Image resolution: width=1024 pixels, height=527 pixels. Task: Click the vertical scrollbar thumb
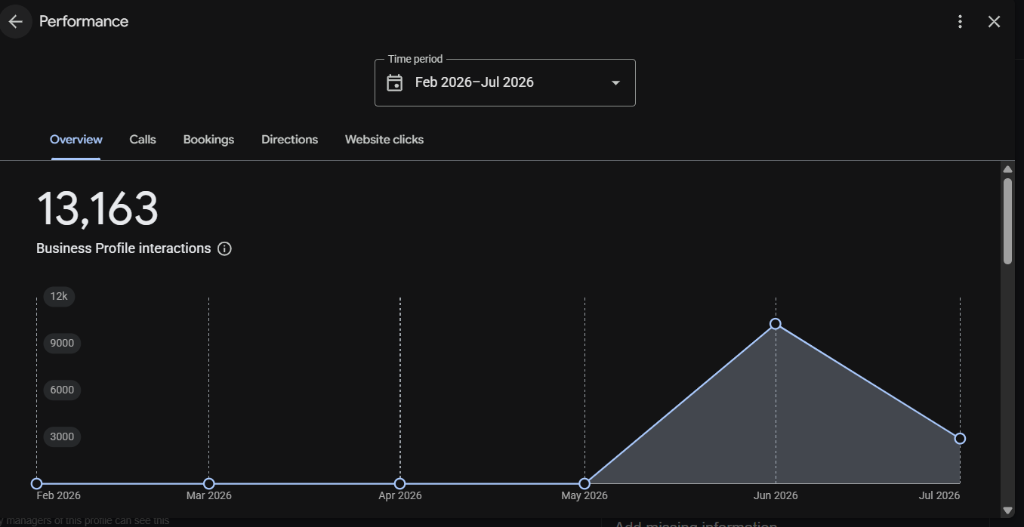(x=1008, y=221)
